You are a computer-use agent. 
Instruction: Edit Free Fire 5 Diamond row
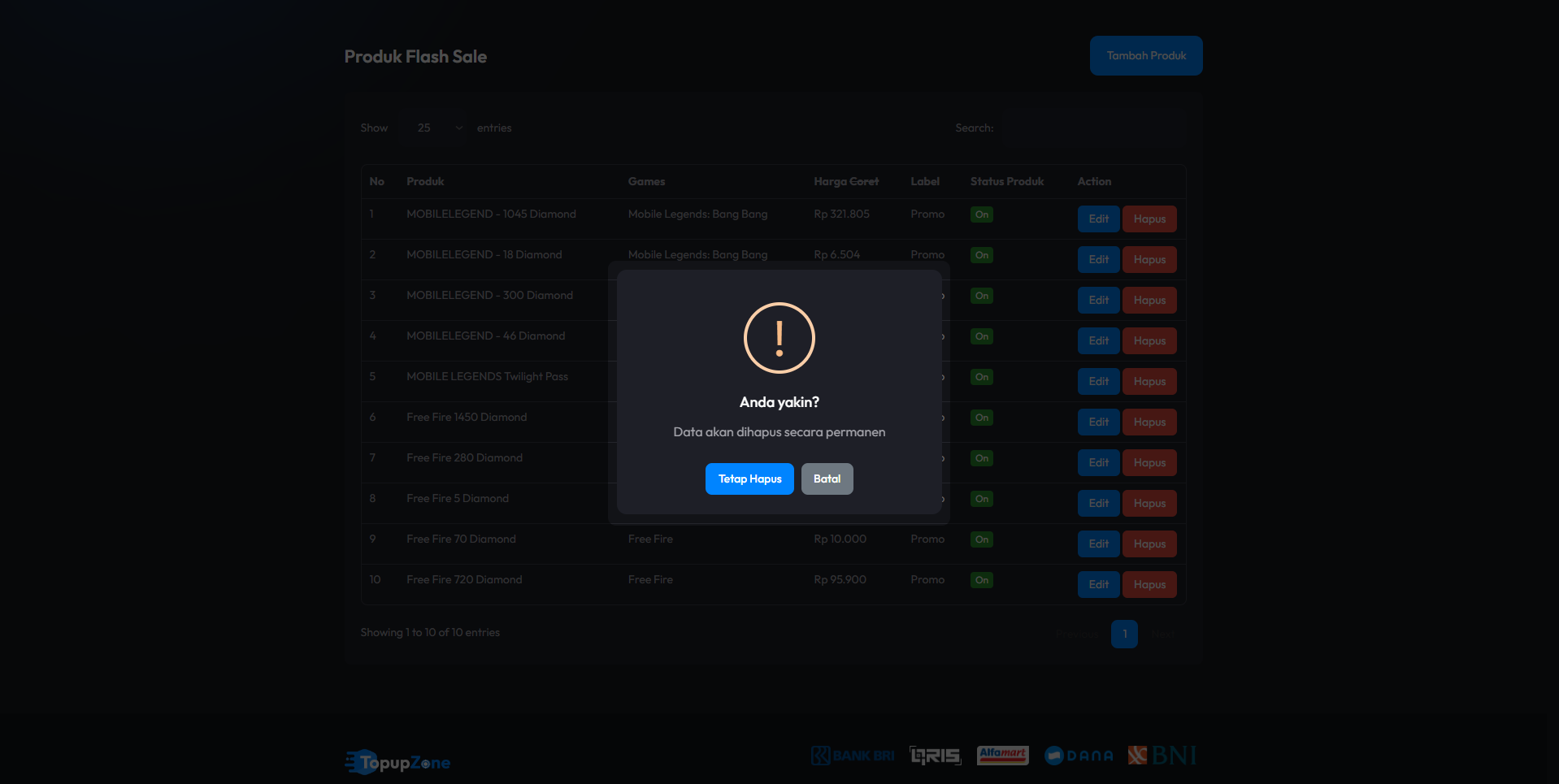click(x=1098, y=503)
